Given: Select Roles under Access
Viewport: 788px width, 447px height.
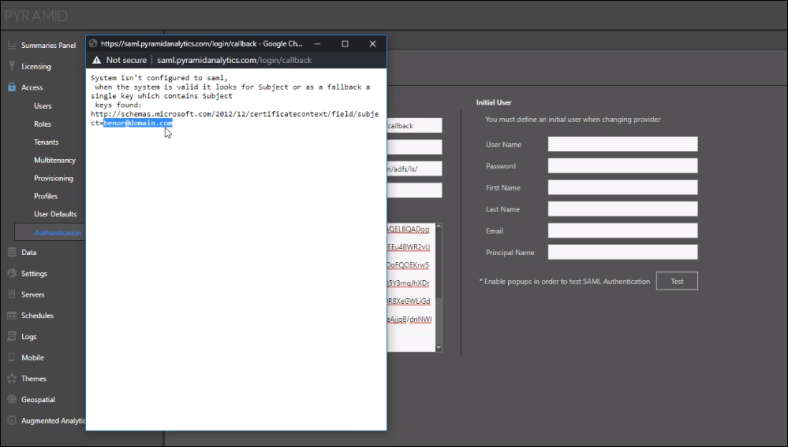Looking at the screenshot, I should (42, 124).
